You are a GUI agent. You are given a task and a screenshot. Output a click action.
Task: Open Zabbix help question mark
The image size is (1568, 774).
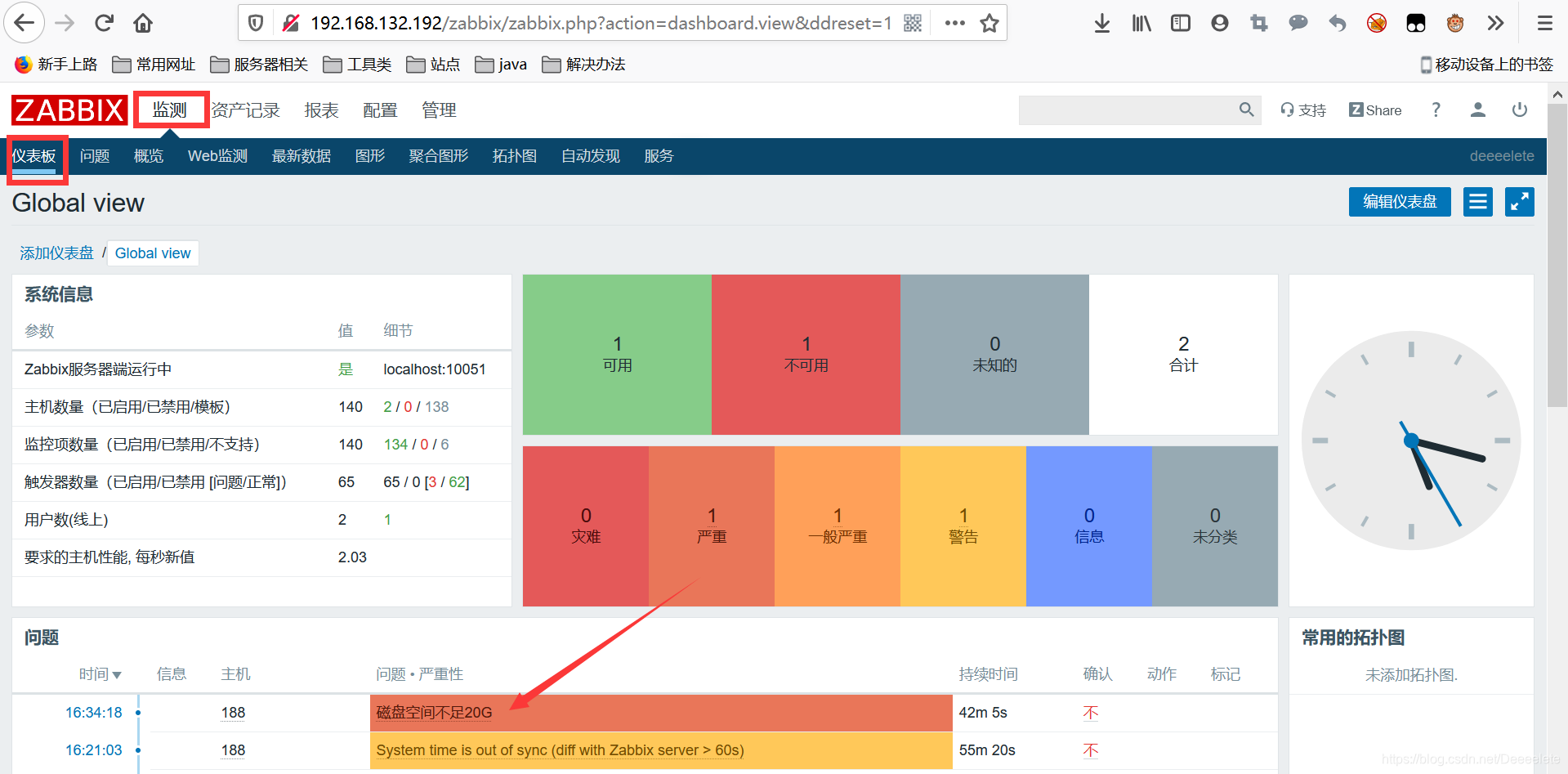[1436, 110]
